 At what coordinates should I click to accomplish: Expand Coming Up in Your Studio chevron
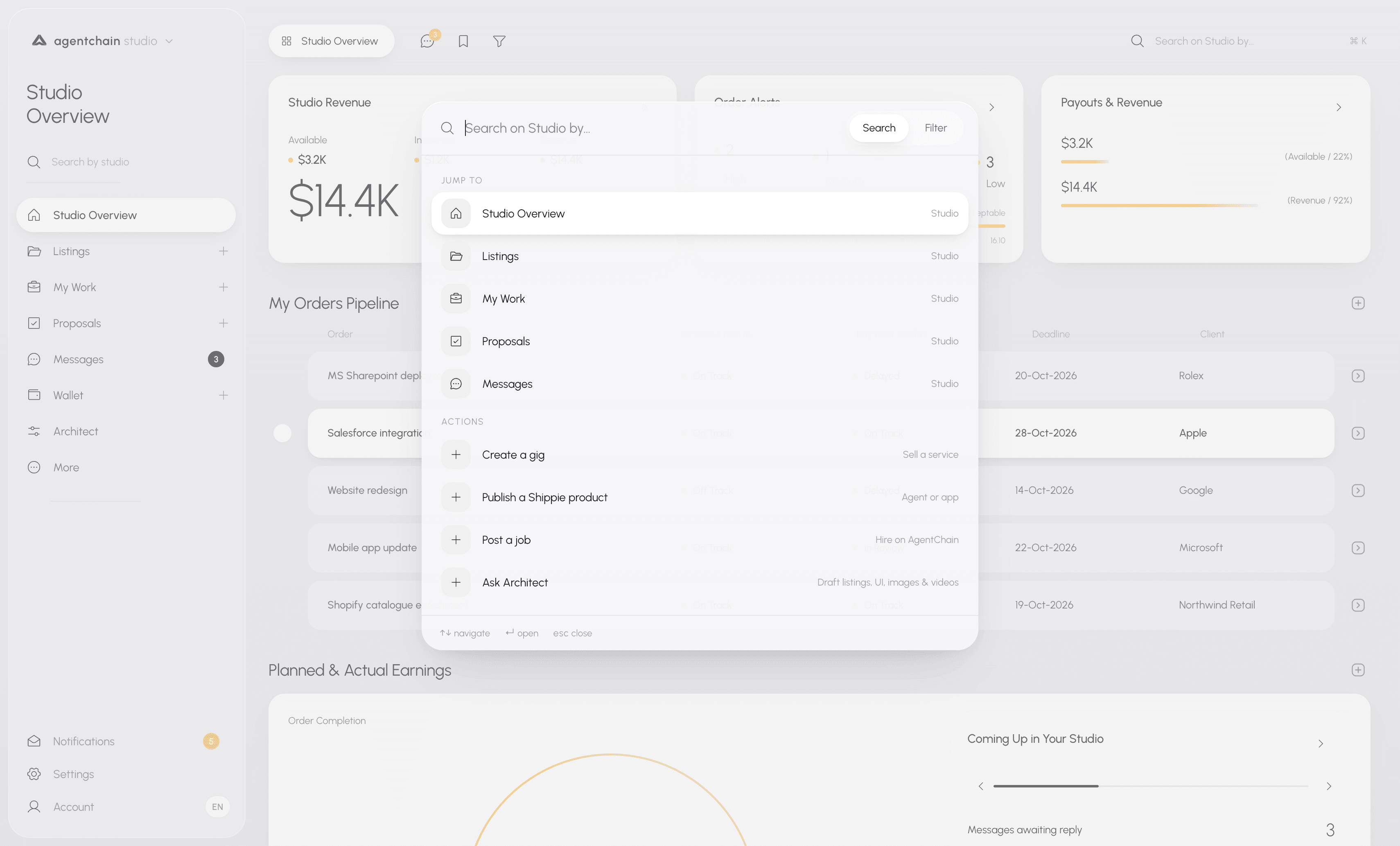click(x=1321, y=744)
